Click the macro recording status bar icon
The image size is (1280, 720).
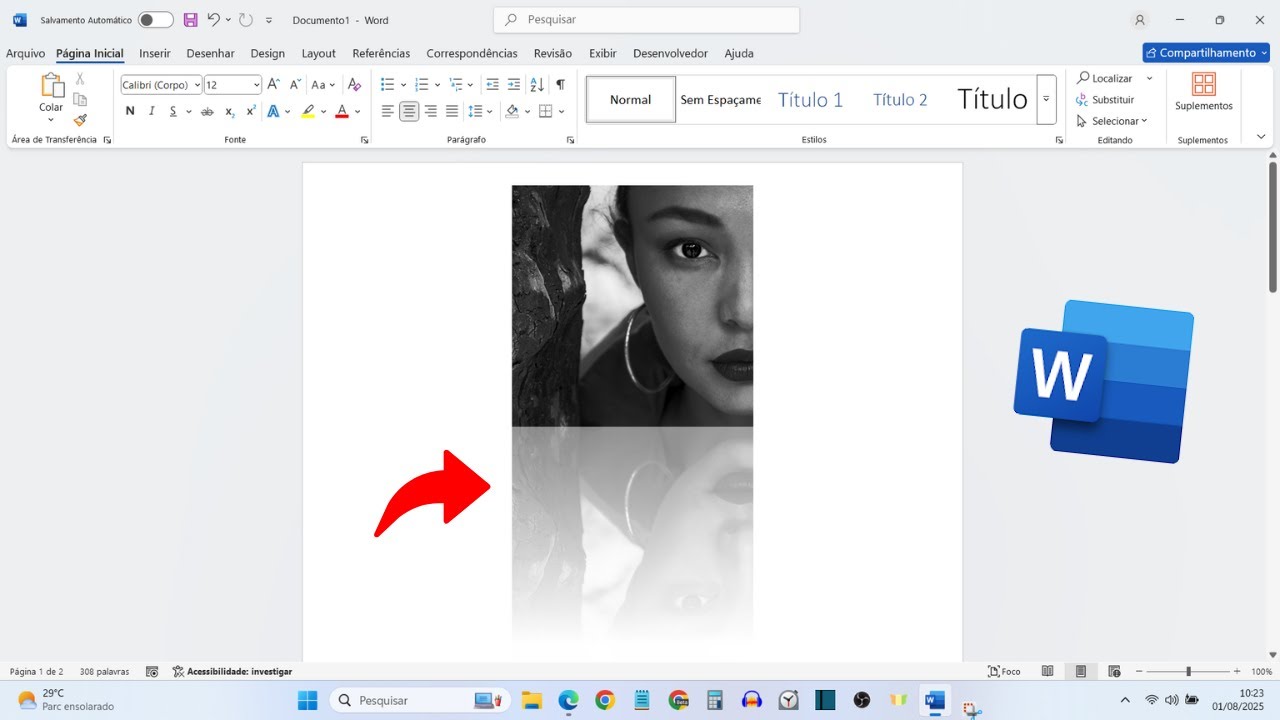[152, 672]
